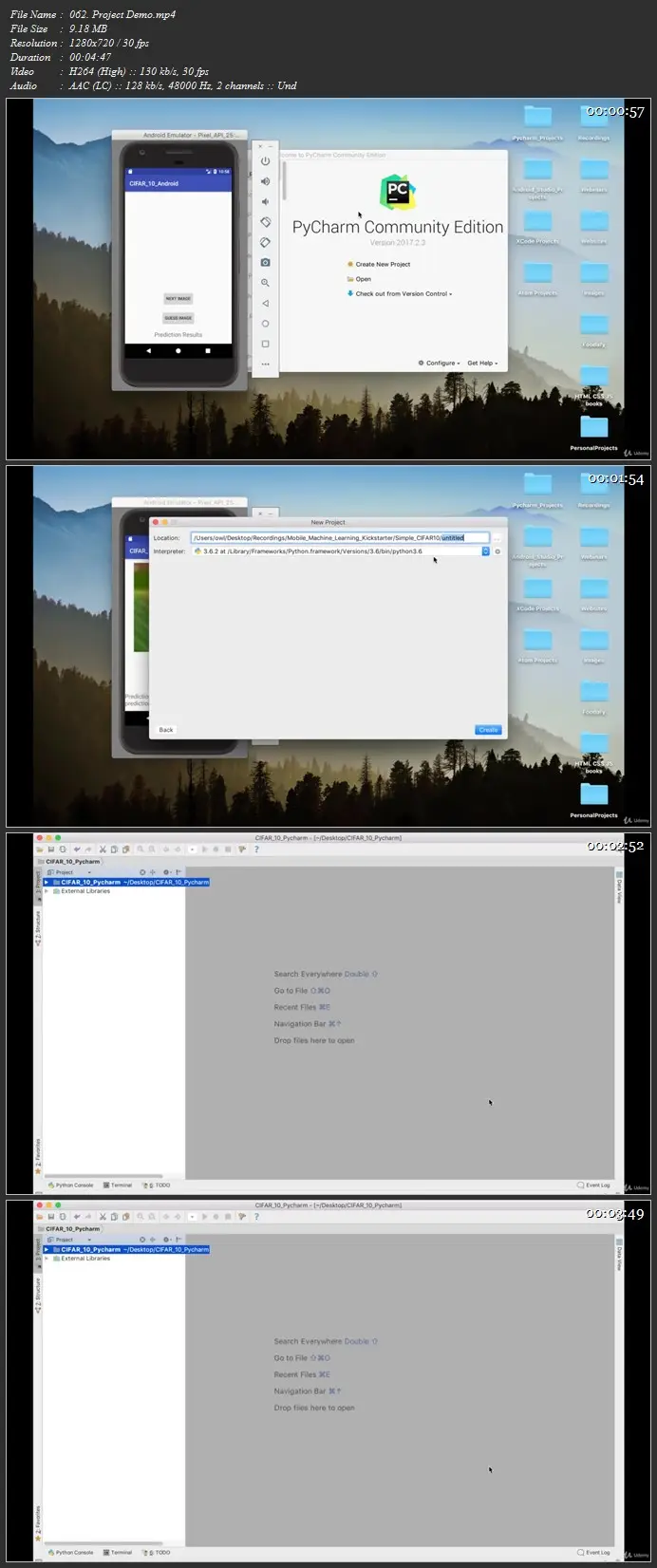Click emulator volume down icon in 00:00:57 frame
The height and width of the screenshot is (1568, 657).
[265, 201]
